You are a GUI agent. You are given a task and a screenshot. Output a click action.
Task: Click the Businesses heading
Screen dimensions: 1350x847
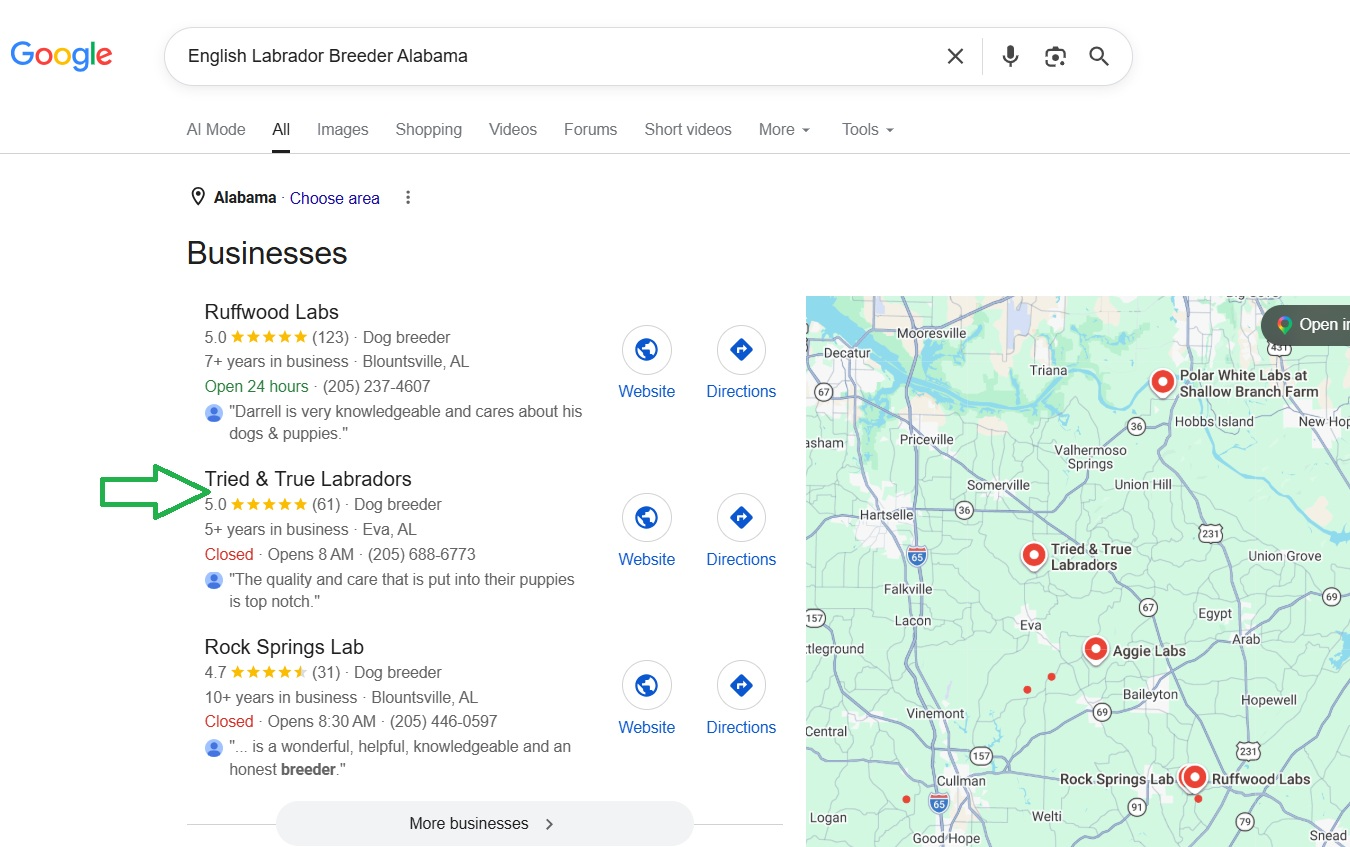(x=267, y=253)
